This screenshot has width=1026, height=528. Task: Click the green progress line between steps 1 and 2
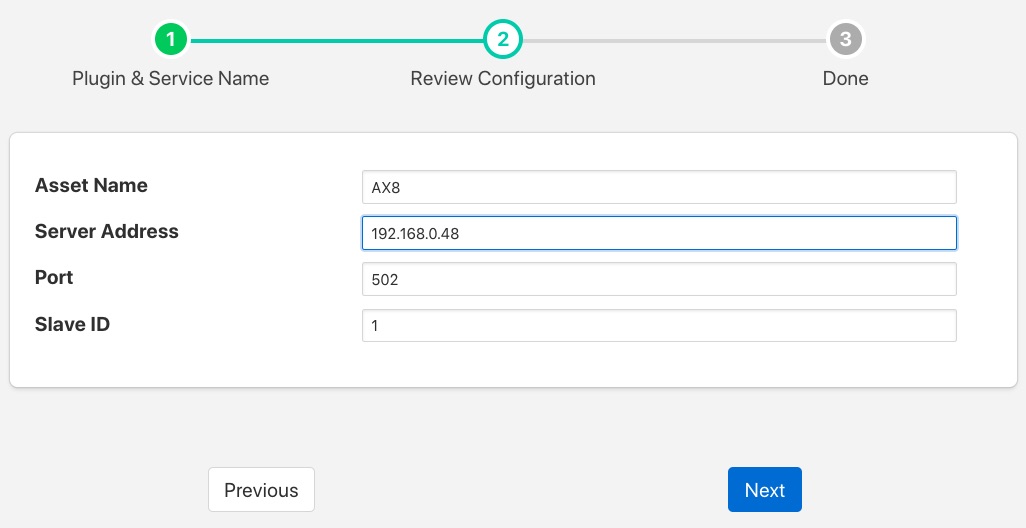click(x=336, y=41)
